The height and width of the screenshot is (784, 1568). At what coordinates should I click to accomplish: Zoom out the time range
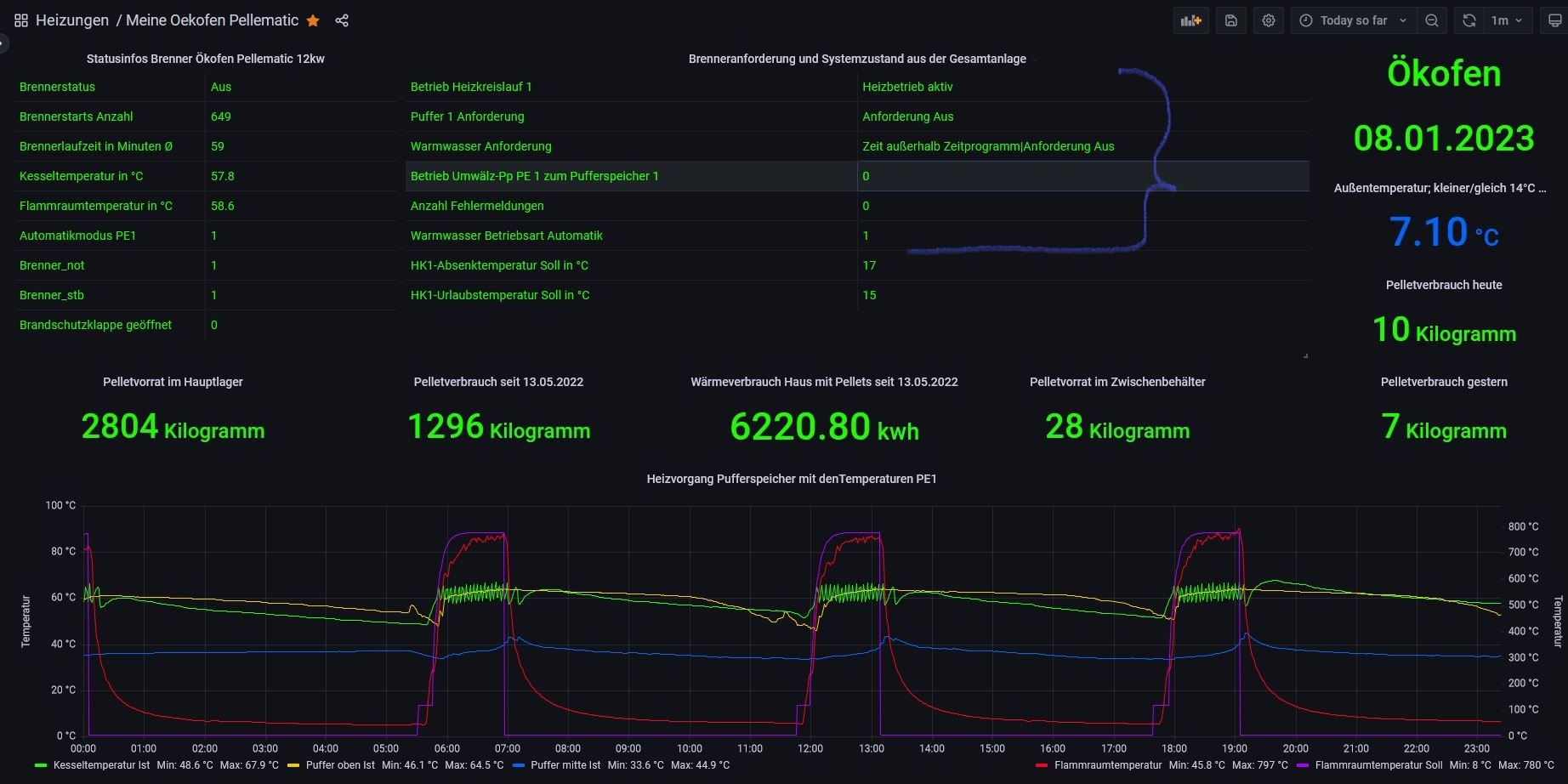click(x=1432, y=20)
